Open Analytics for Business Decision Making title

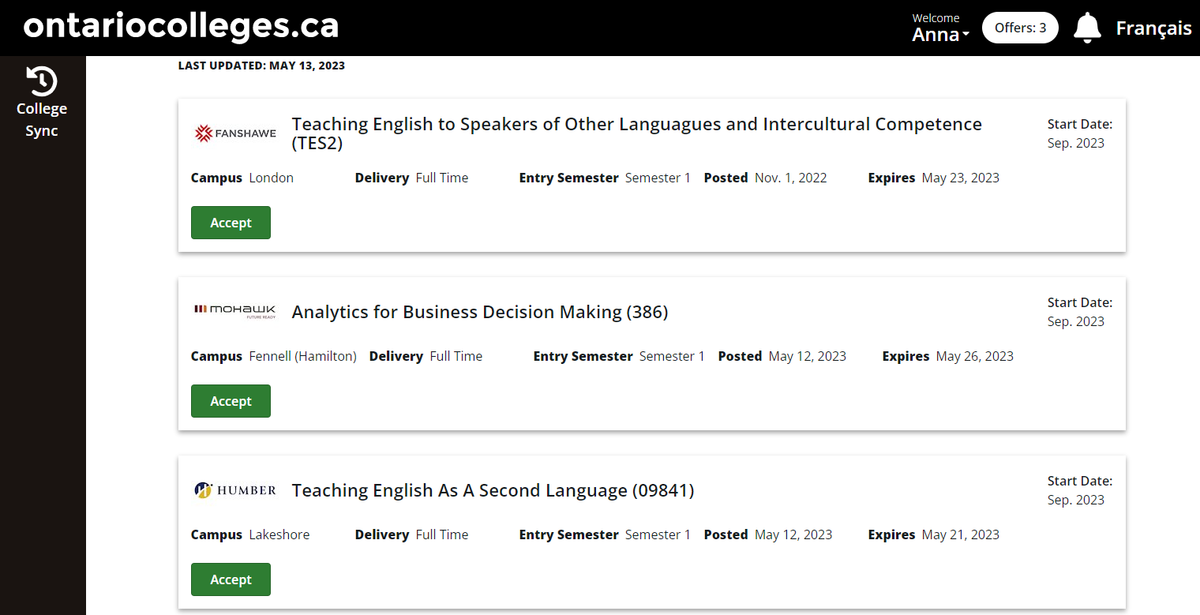(x=480, y=312)
